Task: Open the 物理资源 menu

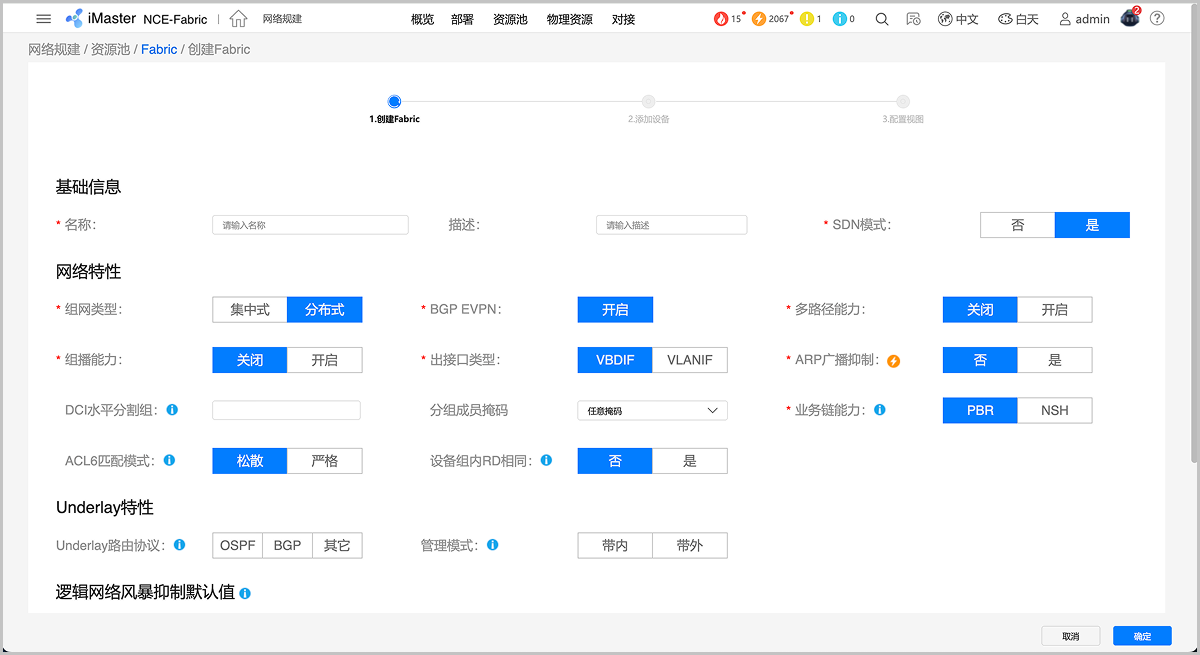Action: 569,19
